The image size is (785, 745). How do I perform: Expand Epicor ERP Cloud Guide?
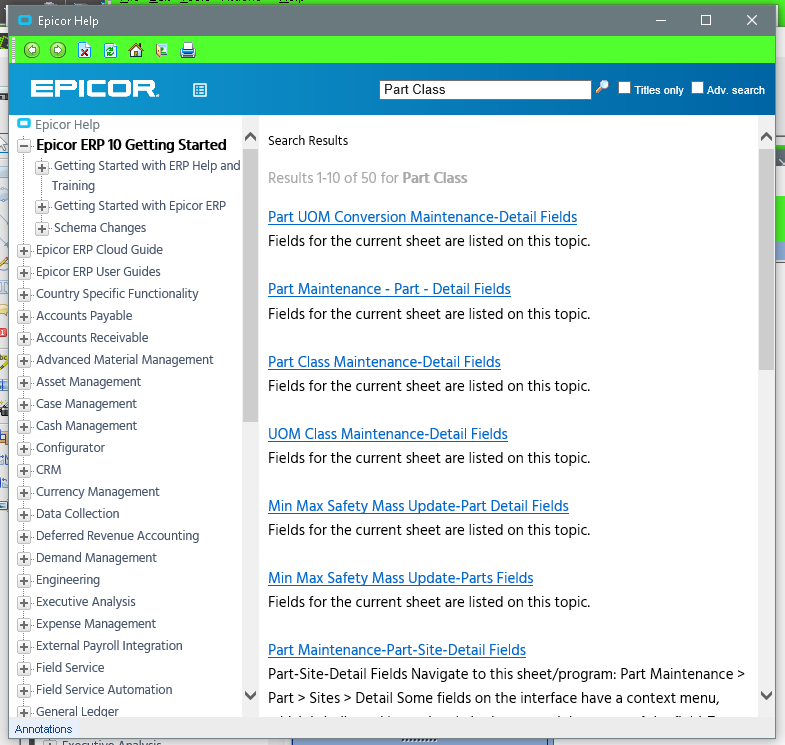pos(24,251)
